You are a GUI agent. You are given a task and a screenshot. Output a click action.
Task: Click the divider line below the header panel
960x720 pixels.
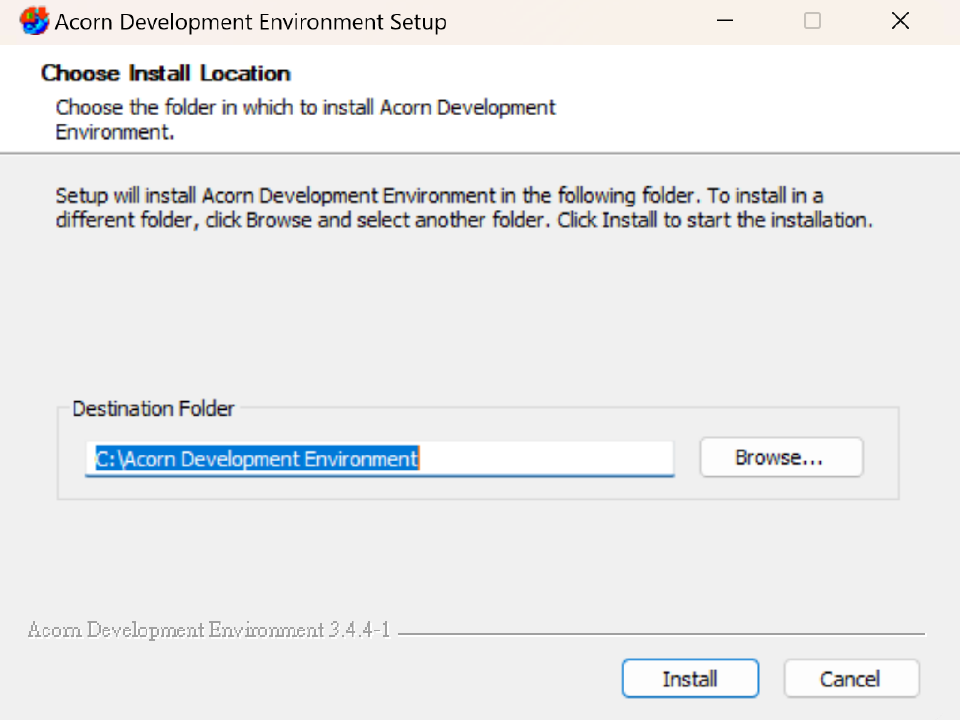480,153
